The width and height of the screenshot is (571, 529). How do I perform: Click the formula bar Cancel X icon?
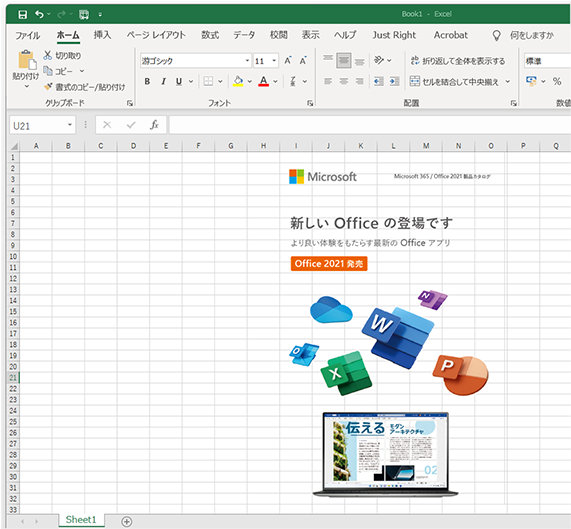tap(107, 125)
